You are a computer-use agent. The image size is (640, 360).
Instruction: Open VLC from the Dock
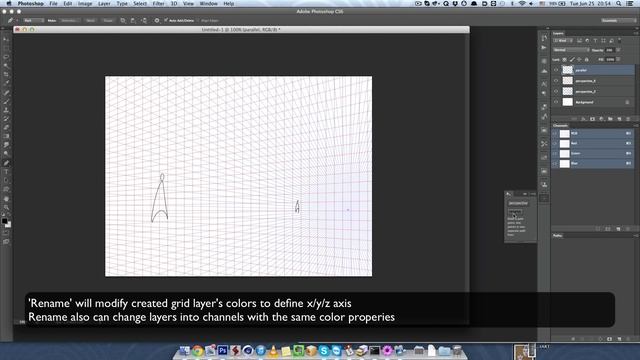point(273,350)
